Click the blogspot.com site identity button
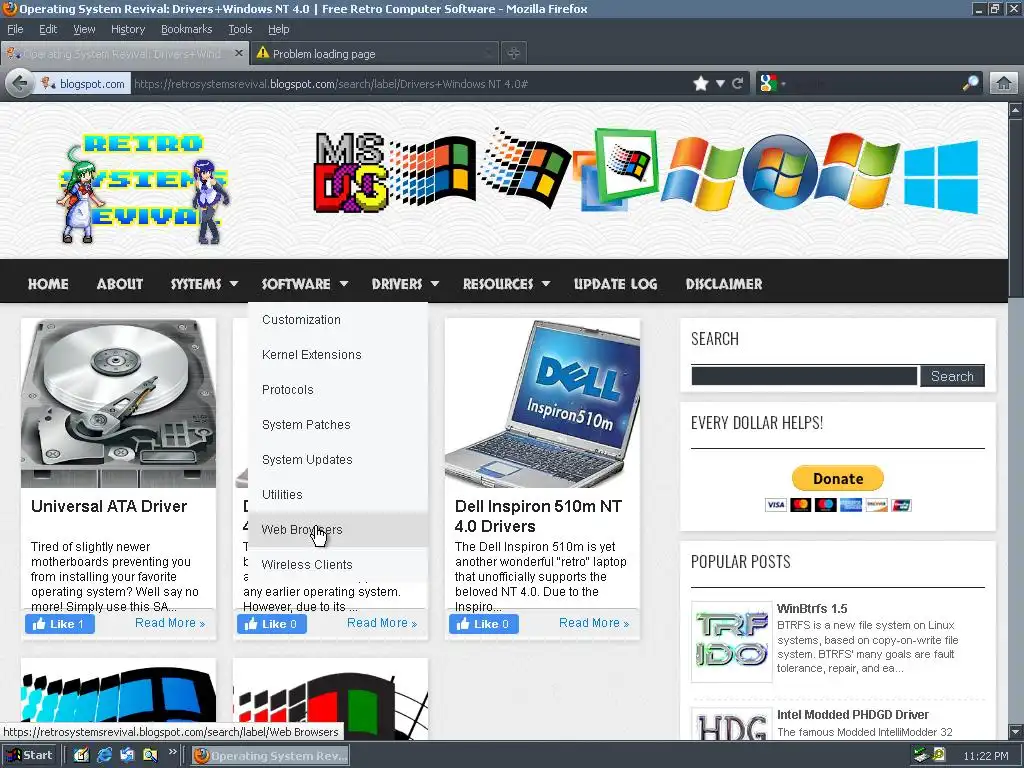 (x=83, y=84)
